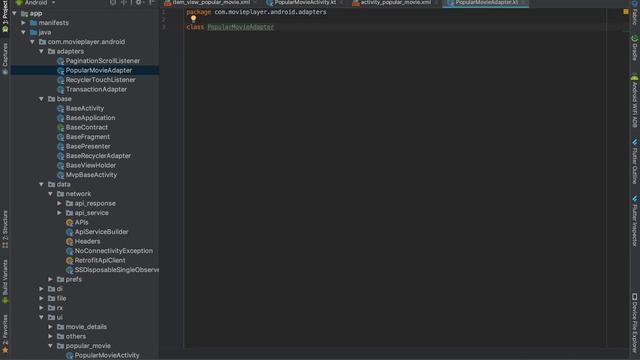Viewport: 640px width, 360px height.
Task: Open PopularMovieActivity in popular_movie package
Action: click(103, 356)
